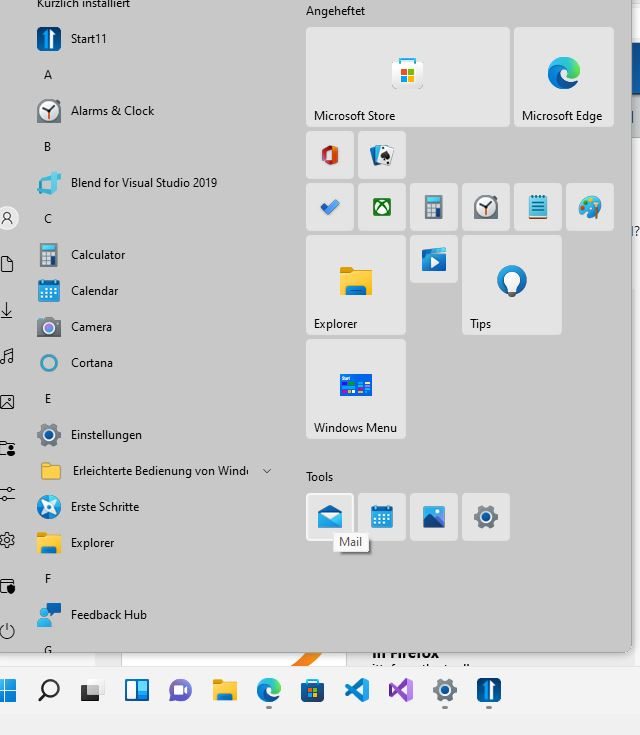Open the sidebar Settings gear icon

click(x=7, y=540)
